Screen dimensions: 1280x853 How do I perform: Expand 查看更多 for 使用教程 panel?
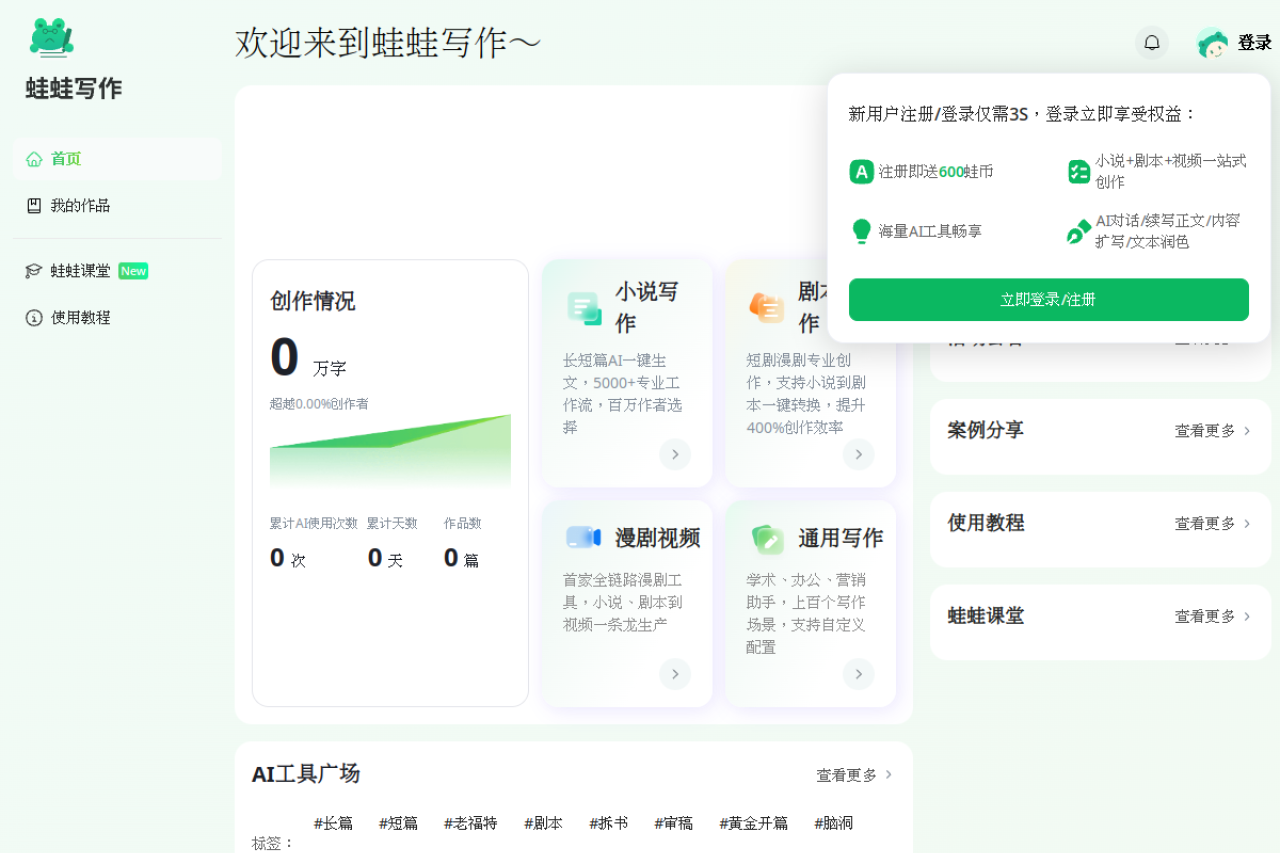pos(1212,524)
